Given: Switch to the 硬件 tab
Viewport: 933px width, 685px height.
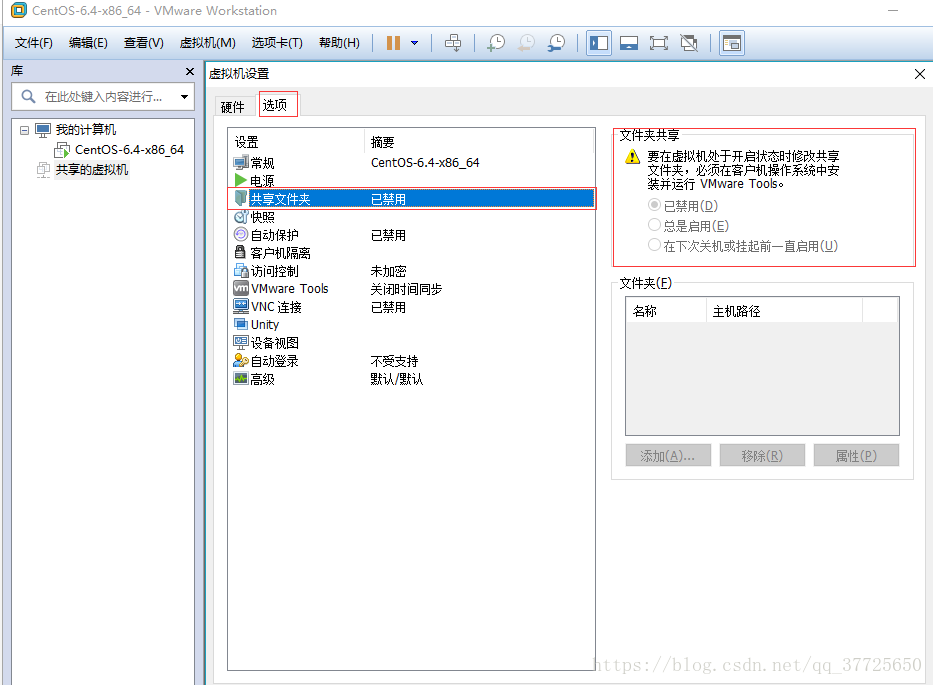Looking at the screenshot, I should tap(232, 107).
